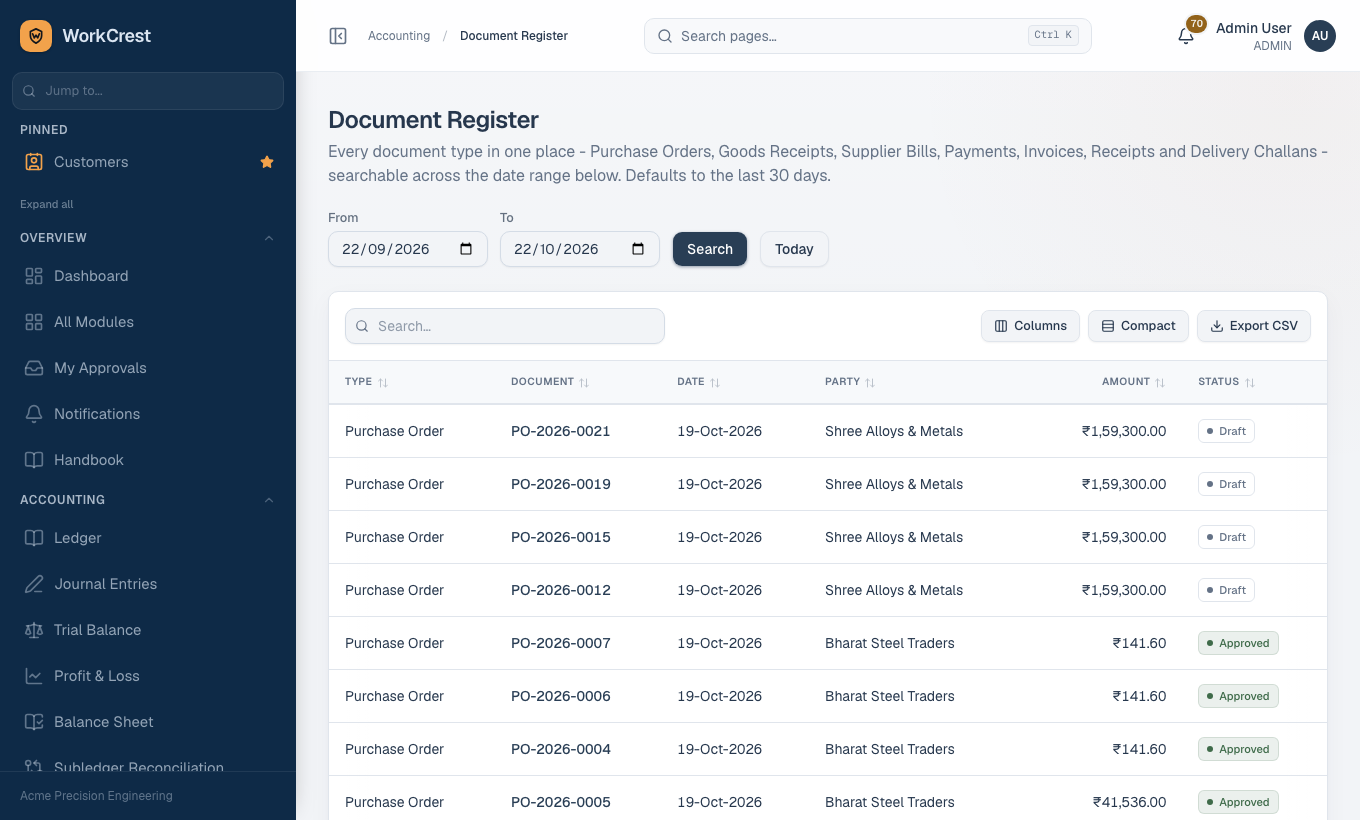The width and height of the screenshot is (1360, 820).
Task: Click amount ₹41,536.00
Action: (1130, 802)
